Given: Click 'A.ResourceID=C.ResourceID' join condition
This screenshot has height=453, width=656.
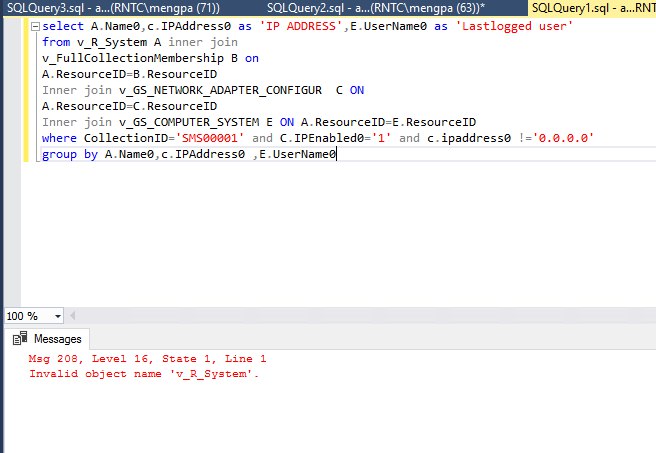Looking at the screenshot, I should pyautogui.click(x=130, y=107).
